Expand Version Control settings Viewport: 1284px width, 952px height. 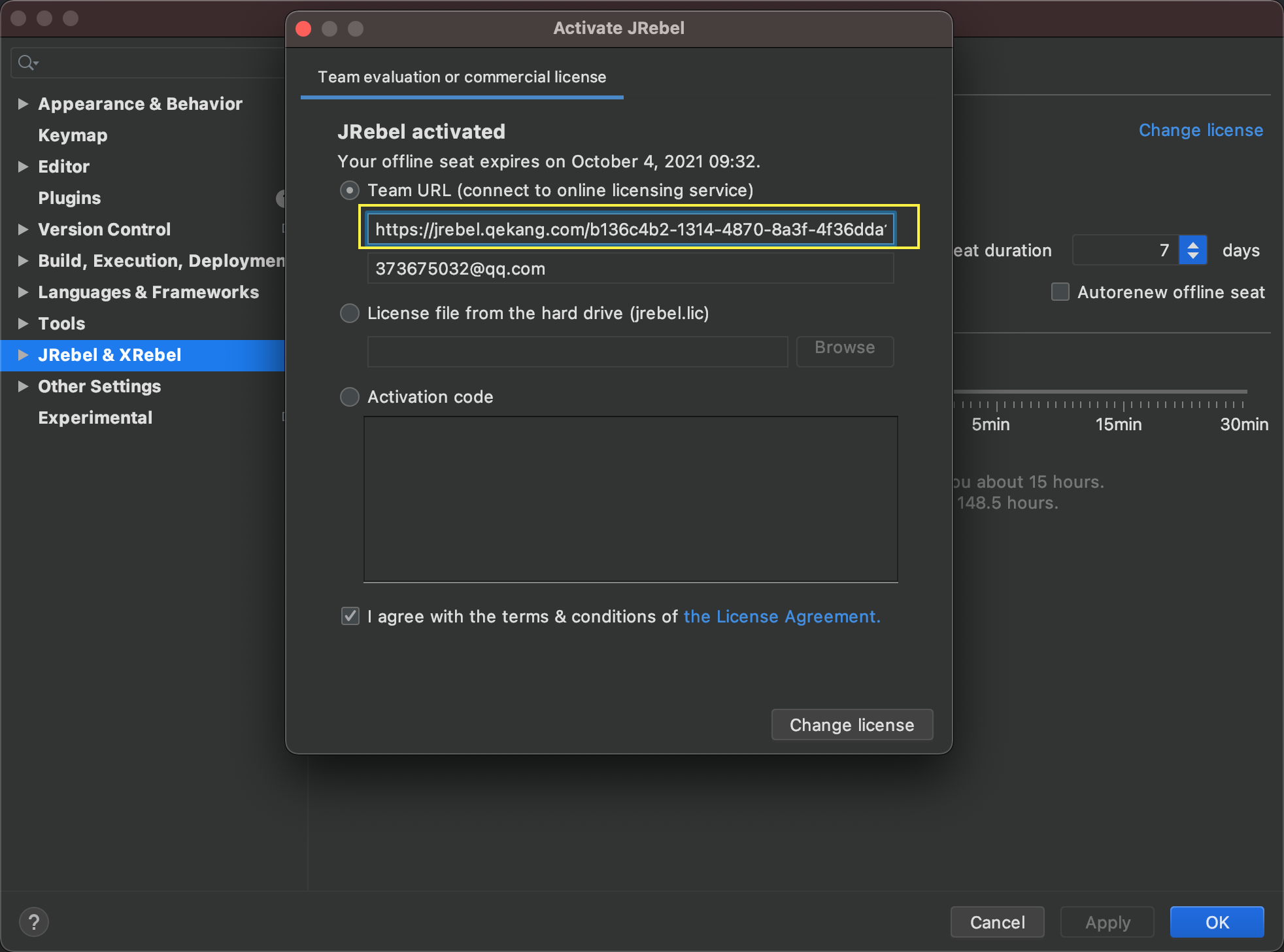23,229
